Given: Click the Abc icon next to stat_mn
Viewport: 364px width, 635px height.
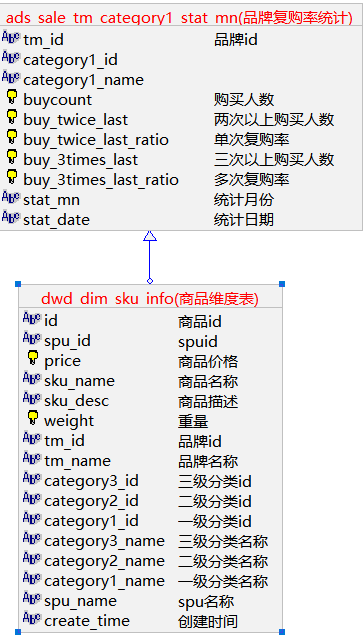Looking at the screenshot, I should [11, 197].
